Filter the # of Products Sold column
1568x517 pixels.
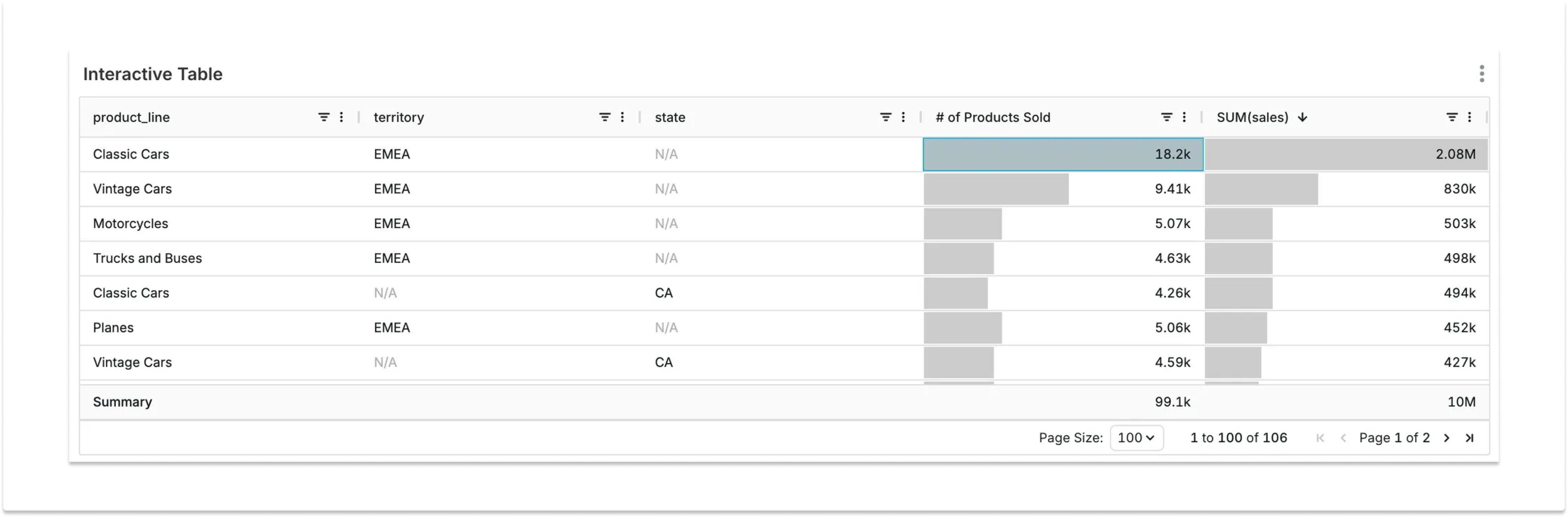(x=1166, y=117)
